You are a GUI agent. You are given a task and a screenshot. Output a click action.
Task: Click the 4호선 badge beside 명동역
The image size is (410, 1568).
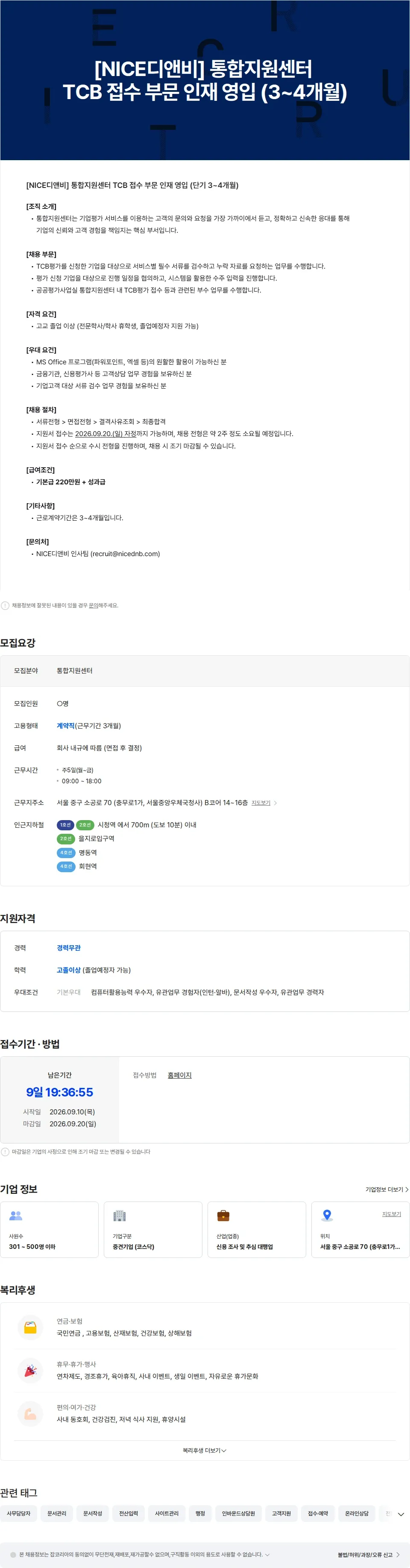pos(66,853)
